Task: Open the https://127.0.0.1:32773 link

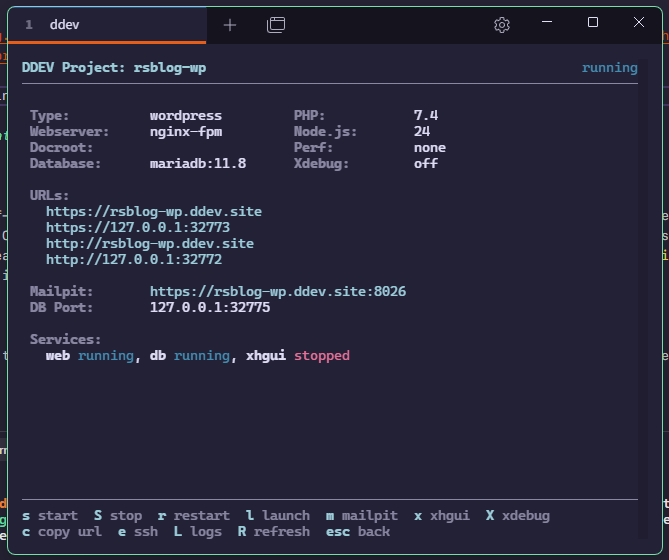Action: (x=138, y=227)
